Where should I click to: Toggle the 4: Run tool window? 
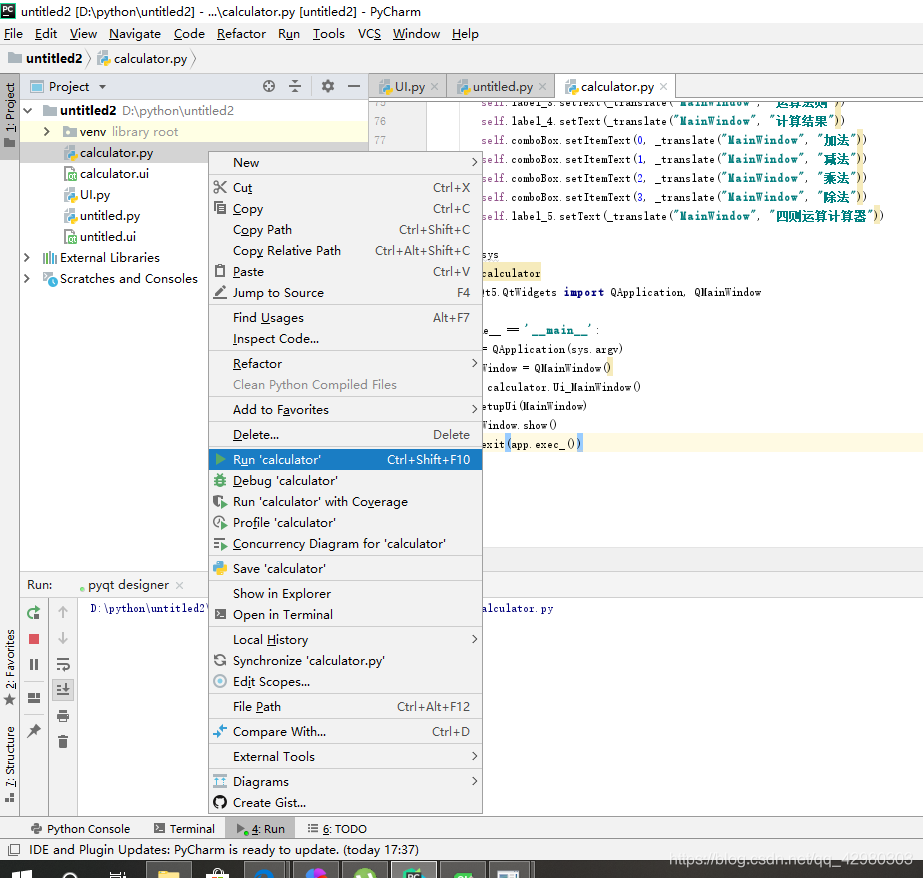(261, 829)
